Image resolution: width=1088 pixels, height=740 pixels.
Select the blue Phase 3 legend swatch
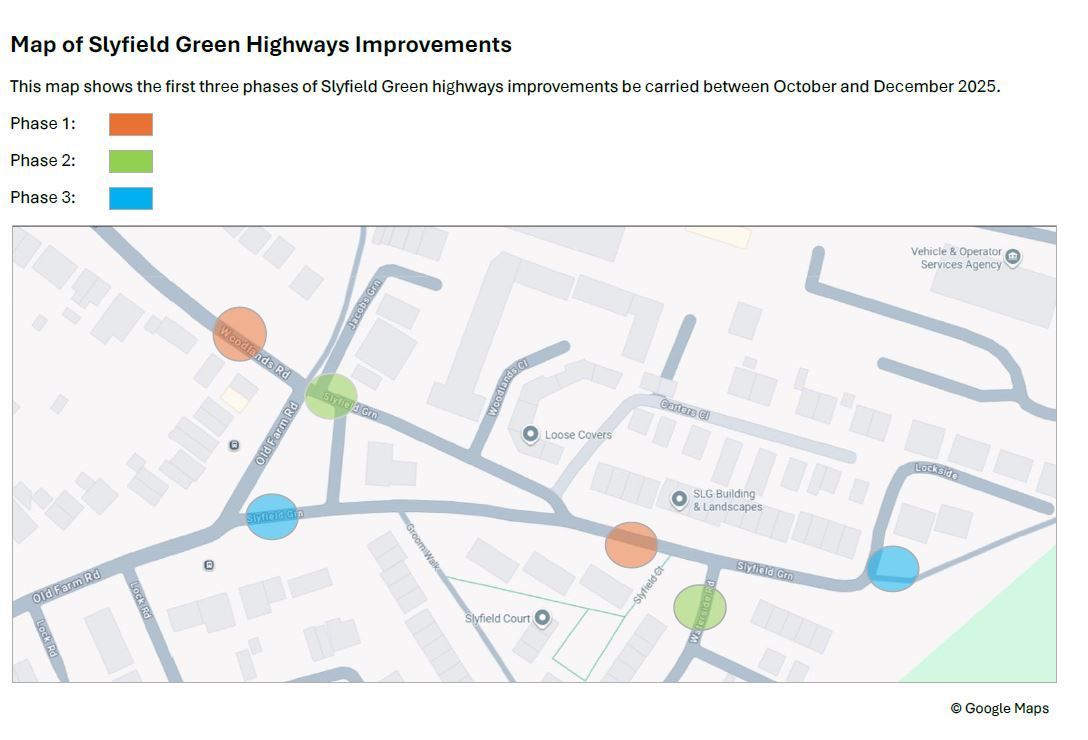[131, 198]
